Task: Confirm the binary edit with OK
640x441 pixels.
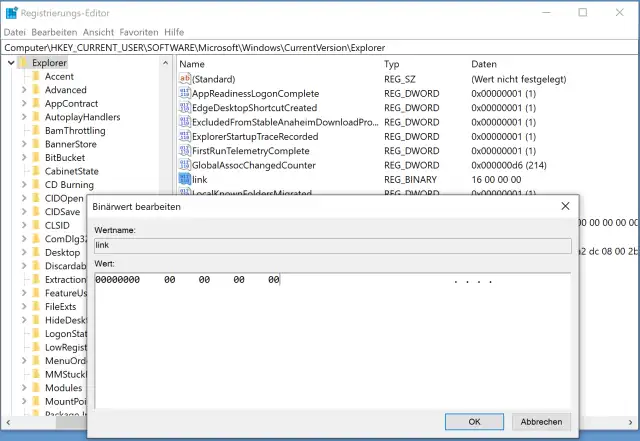Action: (474, 421)
